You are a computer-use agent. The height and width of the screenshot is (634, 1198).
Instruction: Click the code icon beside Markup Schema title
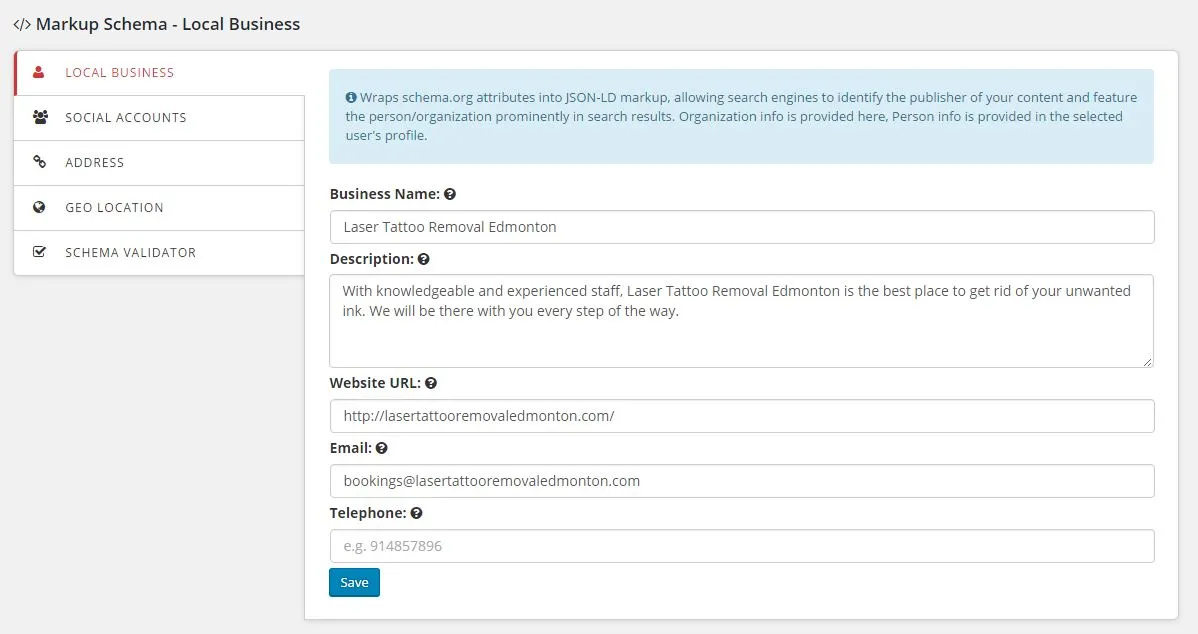(22, 24)
